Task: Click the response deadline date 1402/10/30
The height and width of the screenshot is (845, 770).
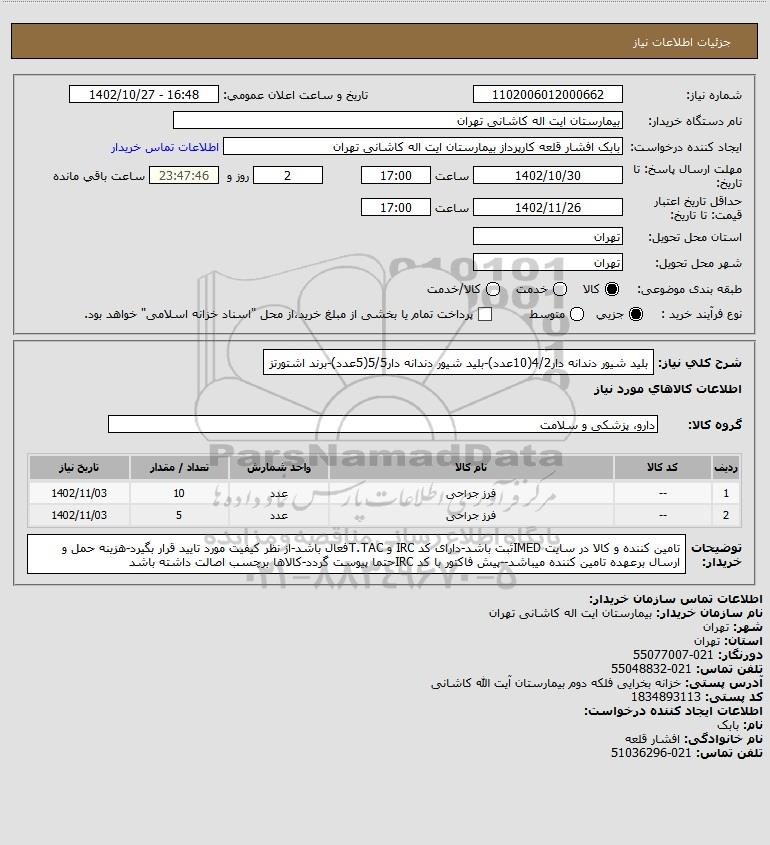Action: tap(547, 176)
